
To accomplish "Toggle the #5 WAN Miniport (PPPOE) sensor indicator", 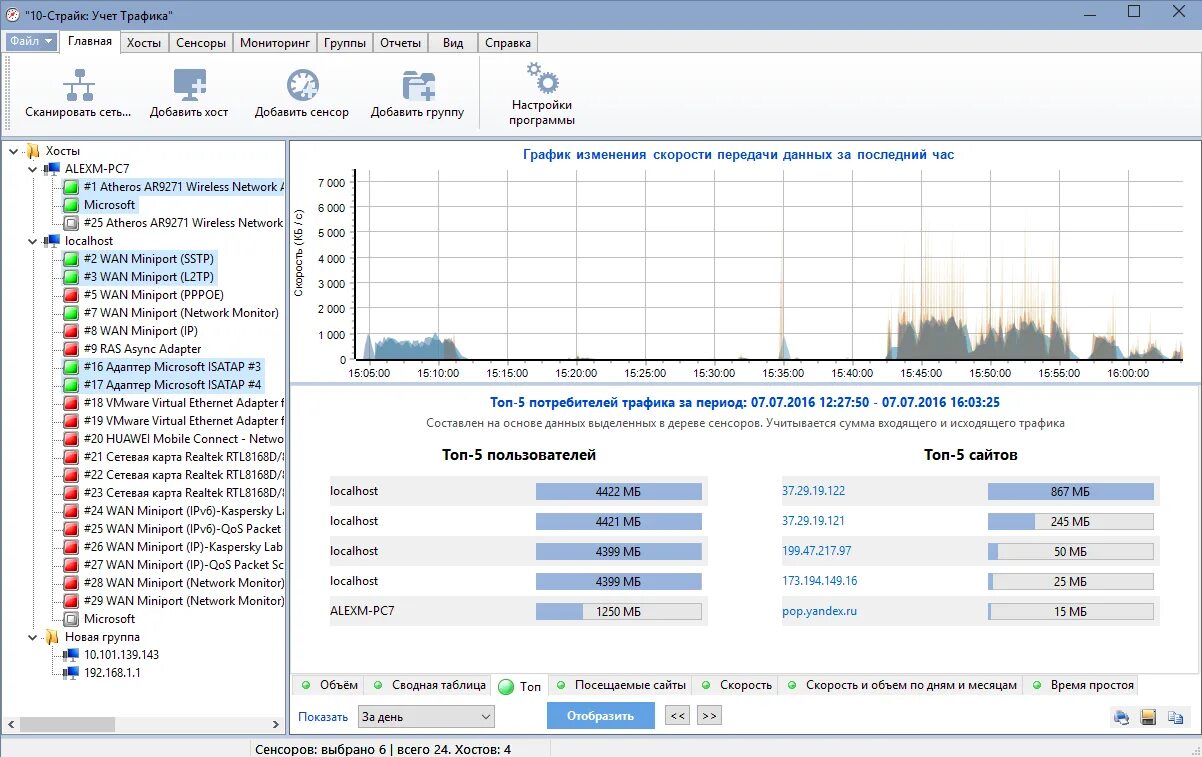I will point(71,295).
